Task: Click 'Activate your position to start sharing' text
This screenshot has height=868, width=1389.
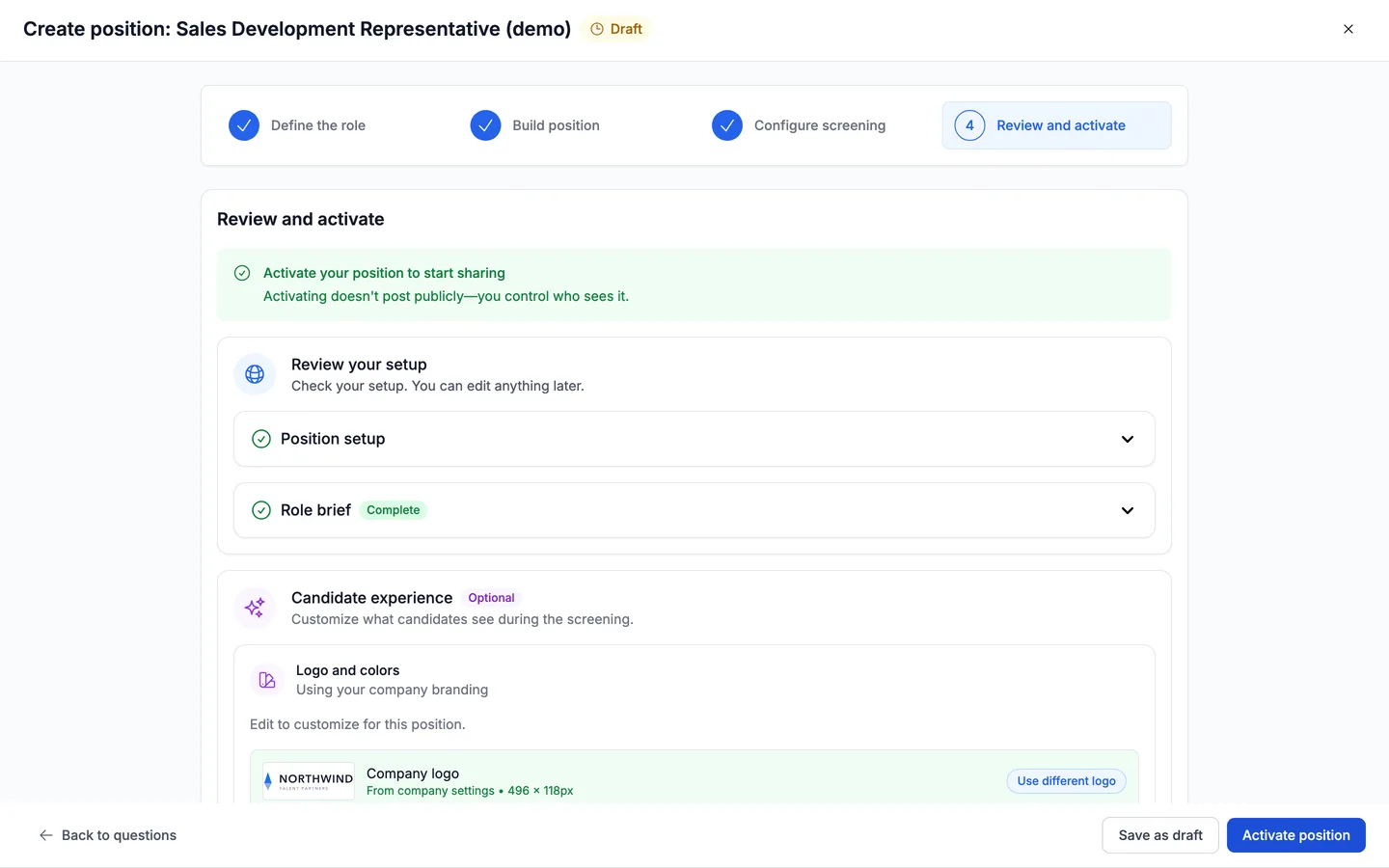Action: (384, 273)
